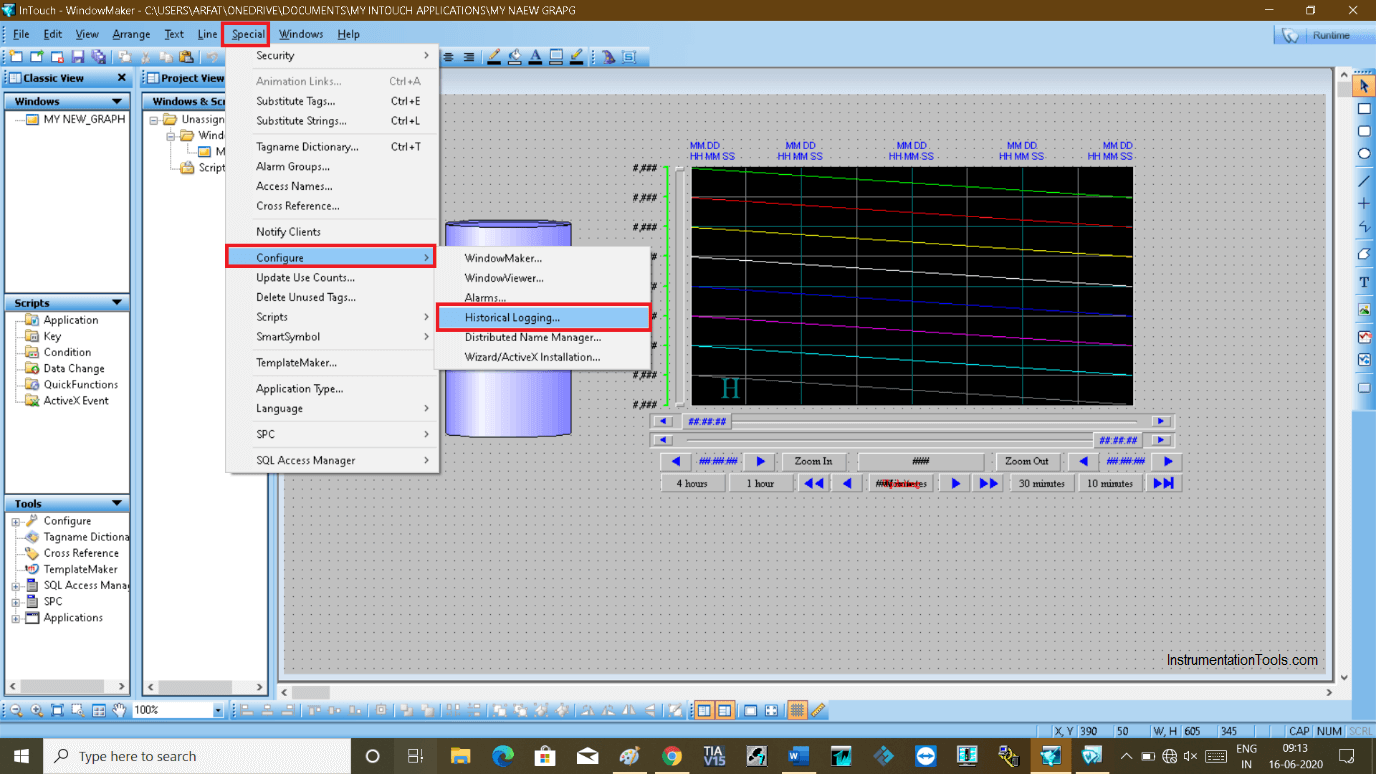
Task: Choose Historical Logging from Configure submenu
Action: pos(543,317)
